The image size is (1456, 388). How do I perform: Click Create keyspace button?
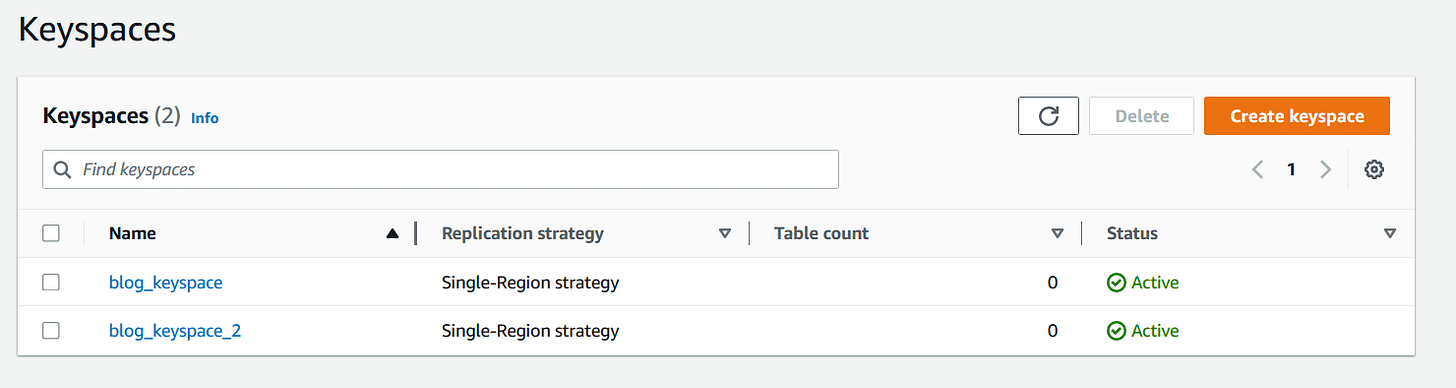1297,116
